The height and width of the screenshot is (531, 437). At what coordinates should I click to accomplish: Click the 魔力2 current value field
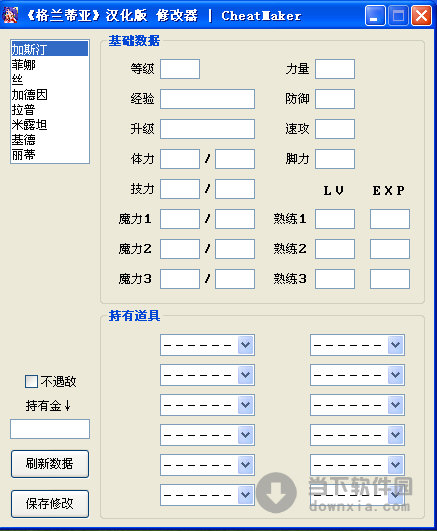pos(180,249)
